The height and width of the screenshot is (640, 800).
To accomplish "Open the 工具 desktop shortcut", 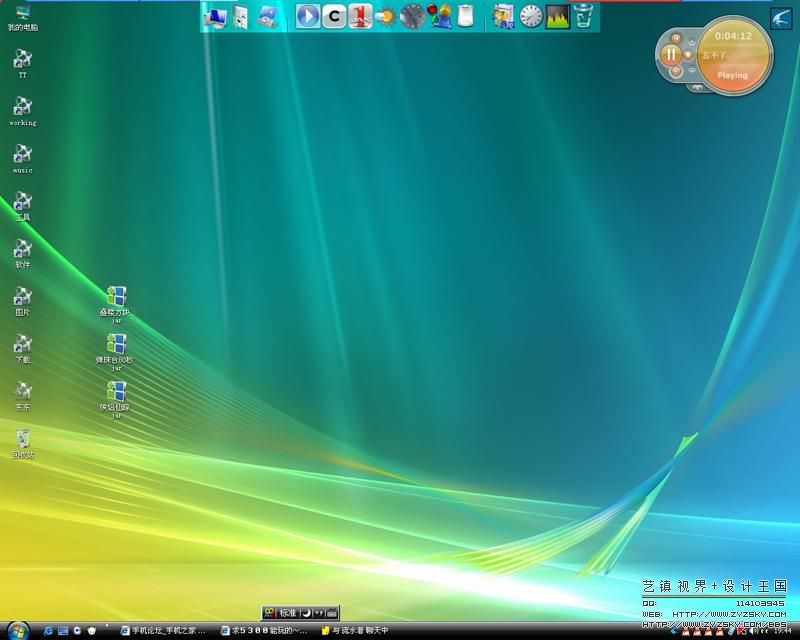I will (x=22, y=206).
